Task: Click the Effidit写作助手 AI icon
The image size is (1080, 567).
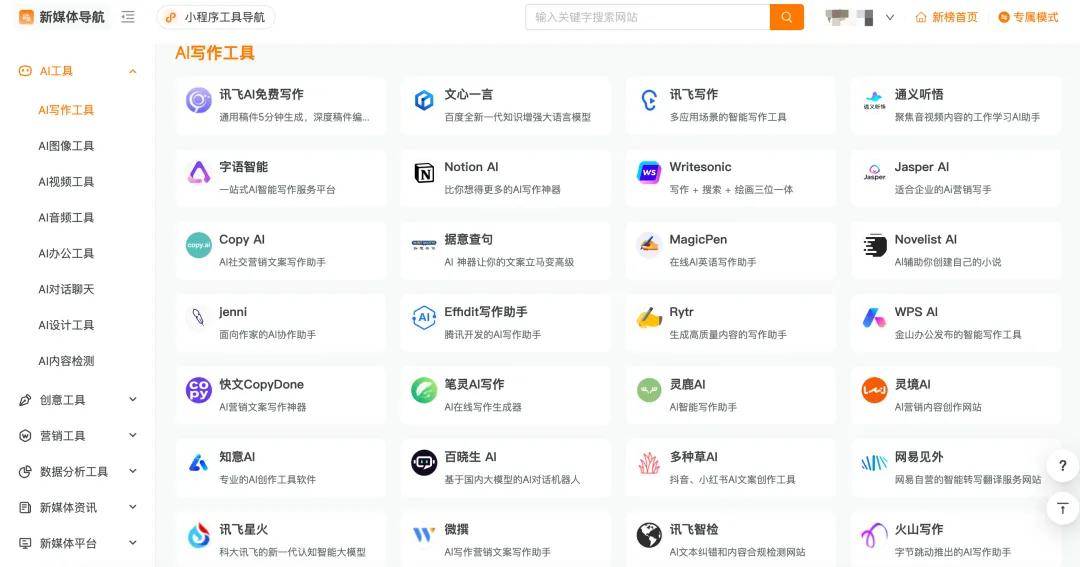Action: click(424, 318)
